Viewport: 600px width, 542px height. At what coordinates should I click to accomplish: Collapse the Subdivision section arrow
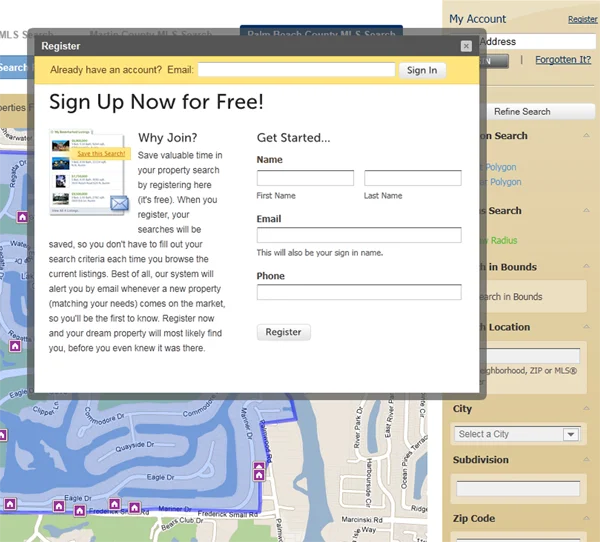(x=587, y=460)
